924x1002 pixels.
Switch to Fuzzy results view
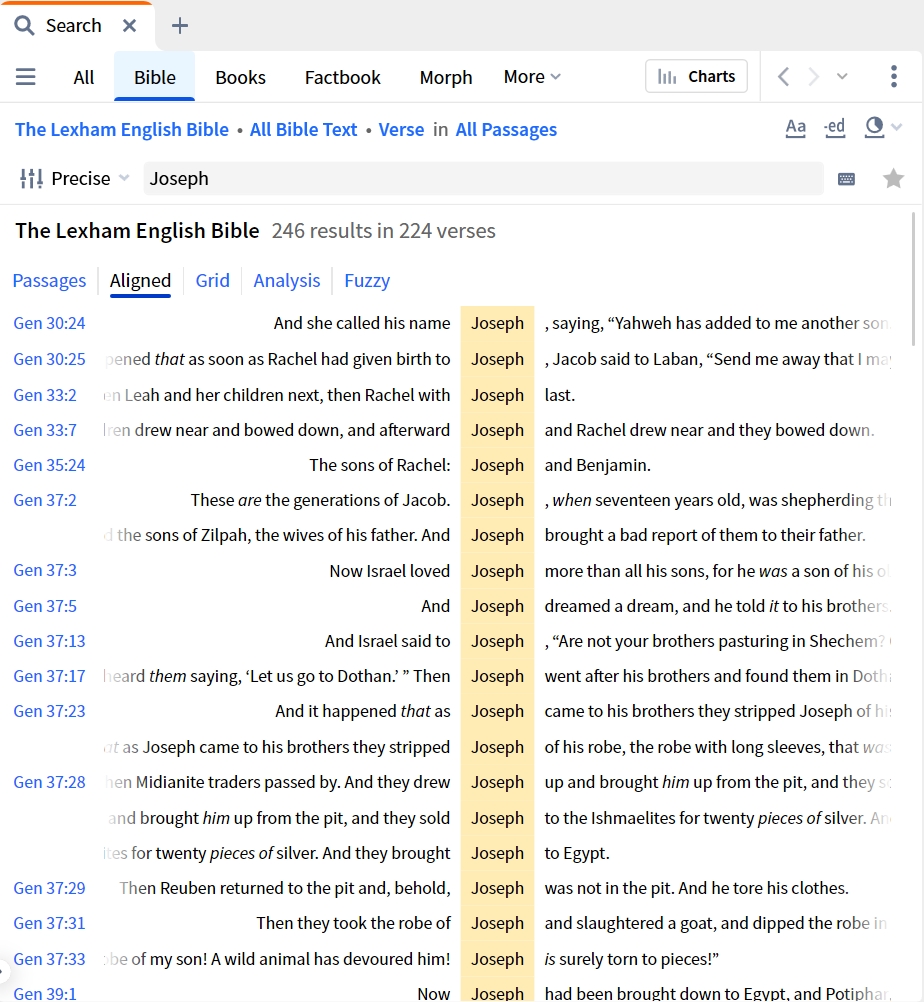367,281
